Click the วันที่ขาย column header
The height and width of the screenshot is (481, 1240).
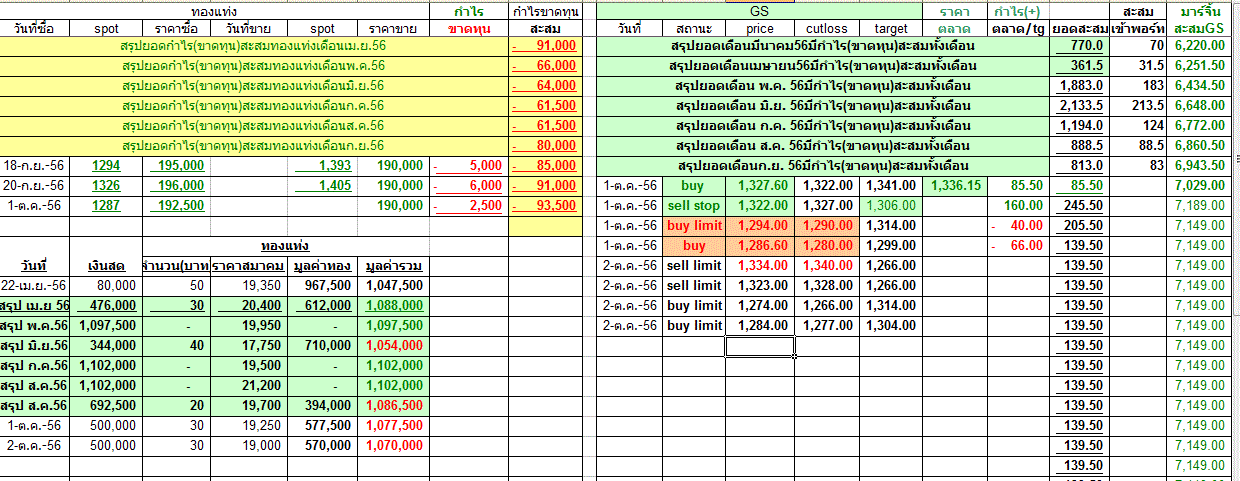click(x=249, y=29)
